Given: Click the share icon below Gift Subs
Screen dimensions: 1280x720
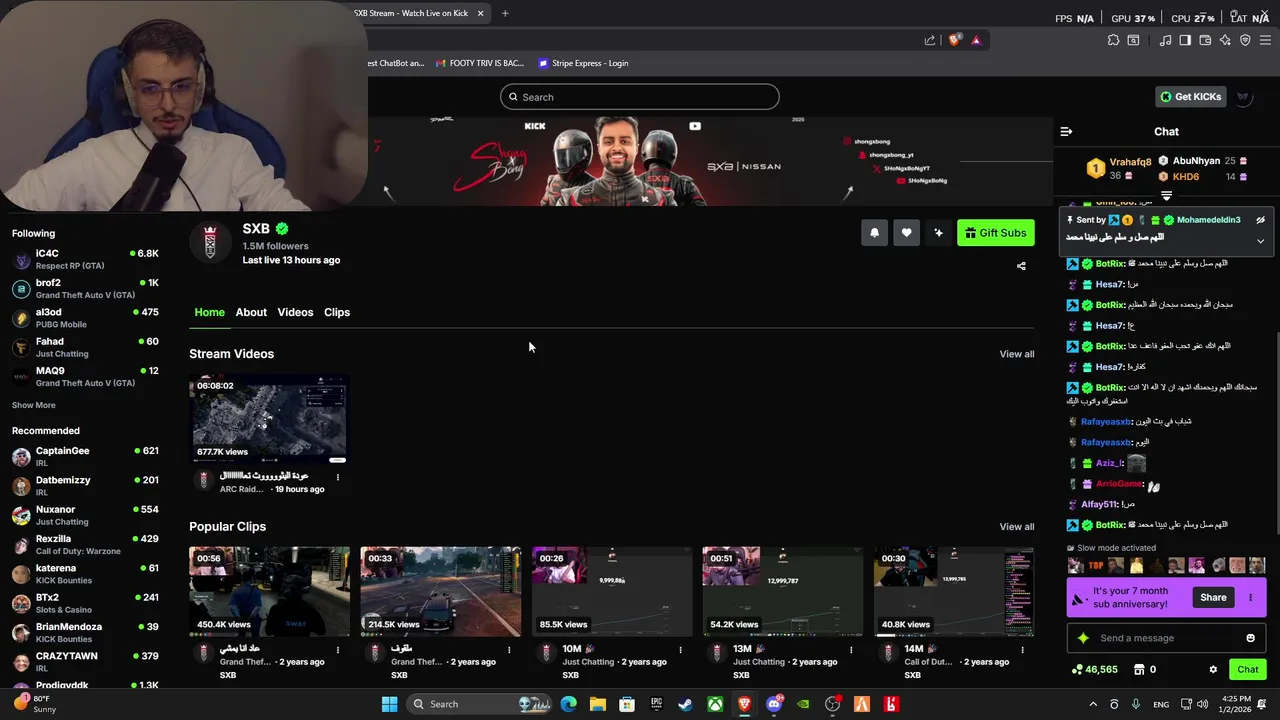Looking at the screenshot, I should pyautogui.click(x=1021, y=266).
